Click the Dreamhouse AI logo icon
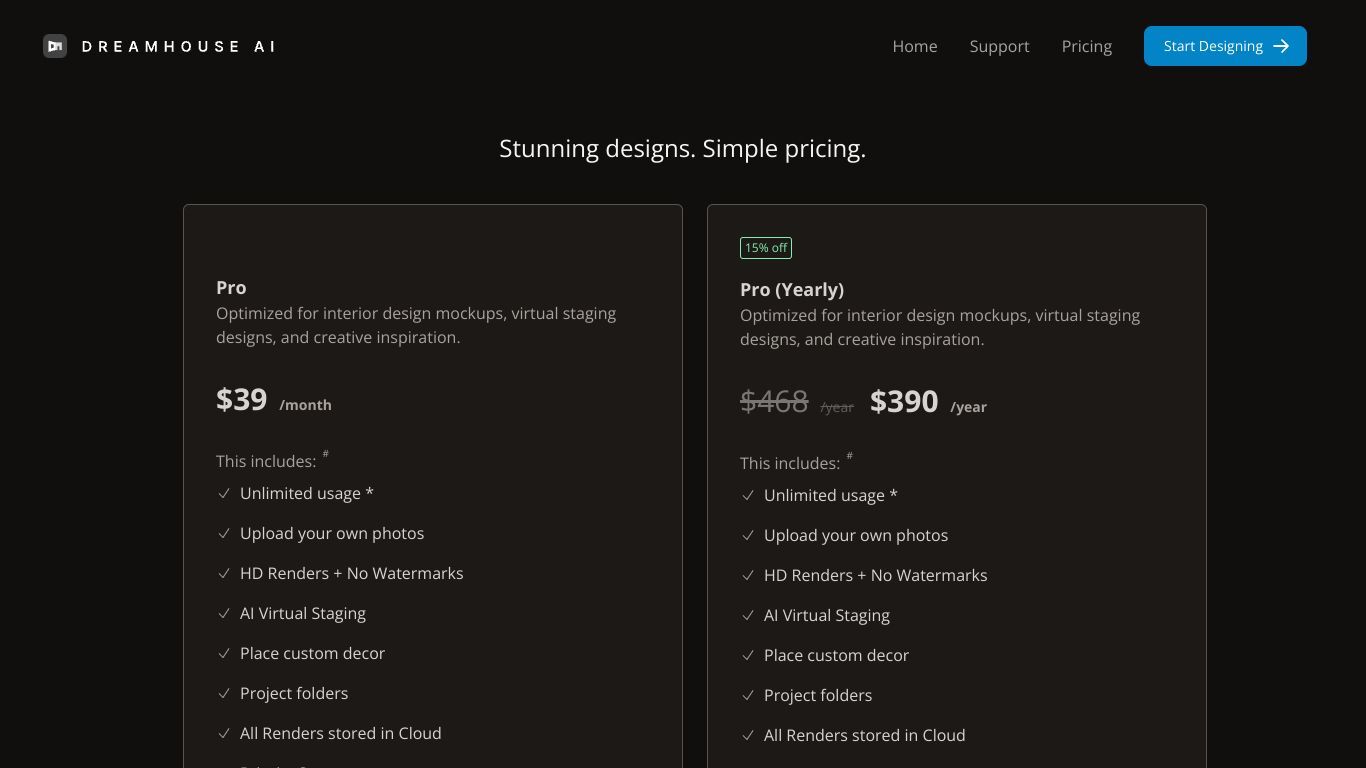Viewport: 1366px width, 768px height. (x=55, y=46)
